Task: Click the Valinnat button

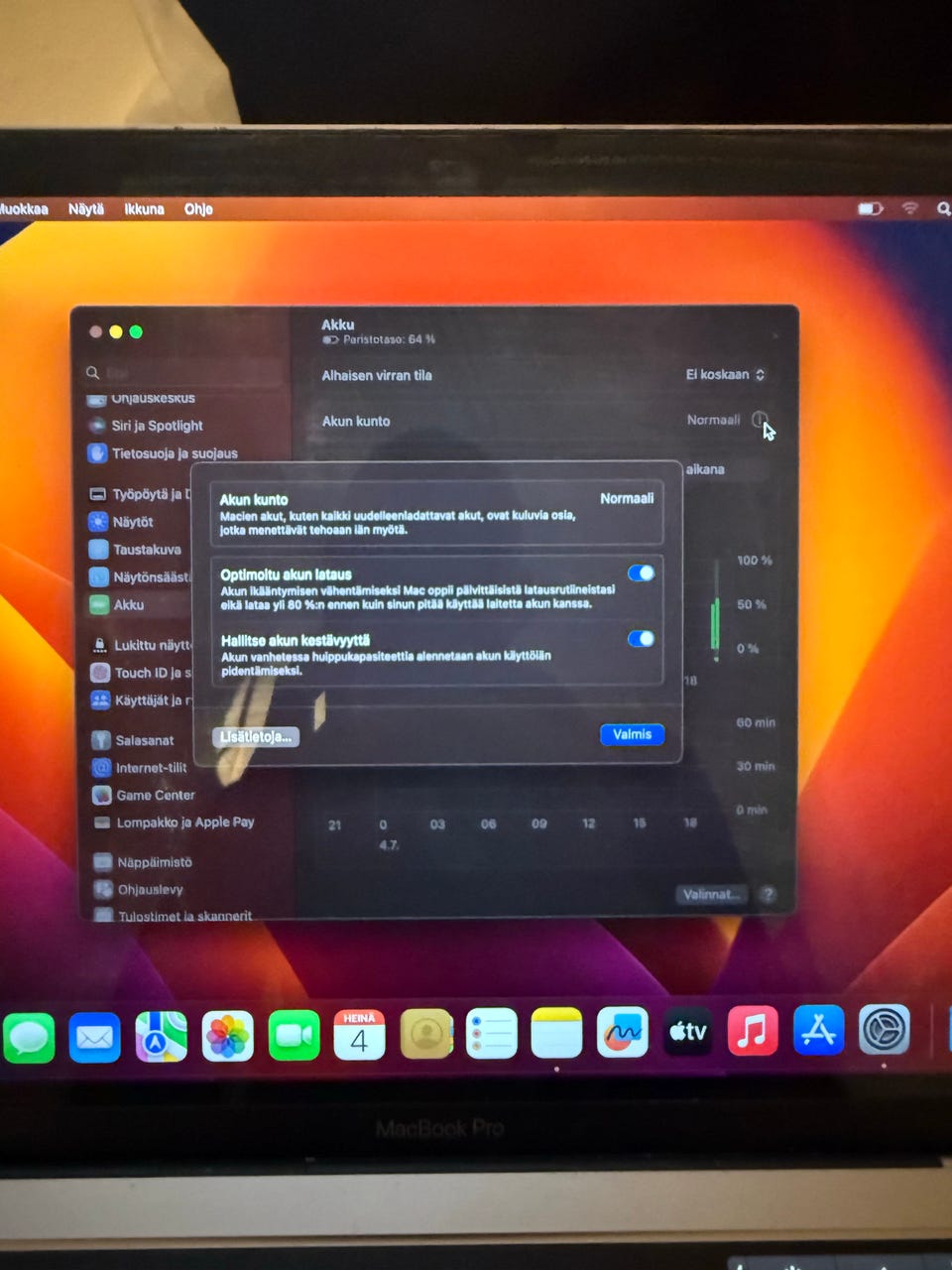Action: (x=711, y=894)
